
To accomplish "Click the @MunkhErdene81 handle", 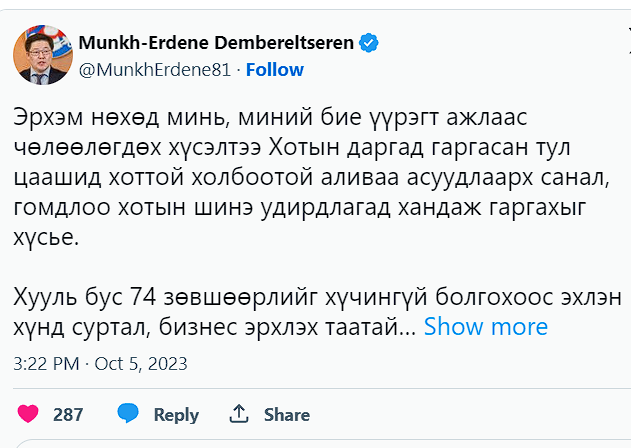I will (x=154, y=70).
